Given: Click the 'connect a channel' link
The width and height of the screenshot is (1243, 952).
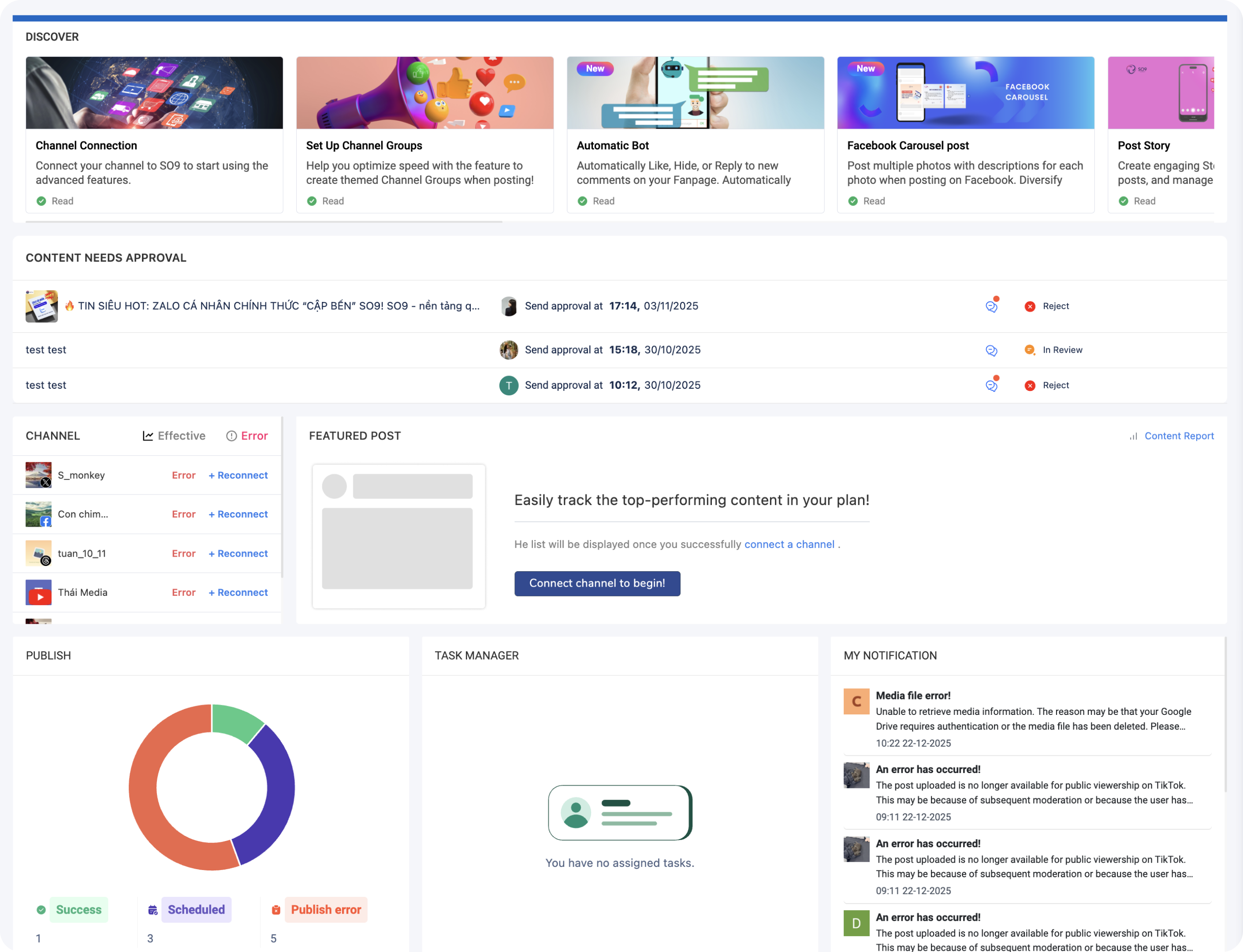Looking at the screenshot, I should (x=789, y=544).
